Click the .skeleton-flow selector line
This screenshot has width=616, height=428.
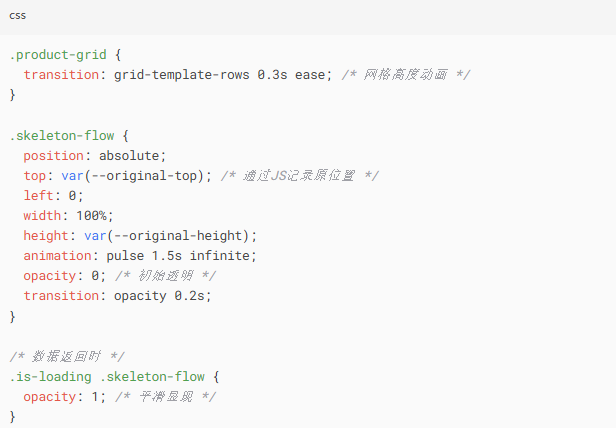point(69,136)
